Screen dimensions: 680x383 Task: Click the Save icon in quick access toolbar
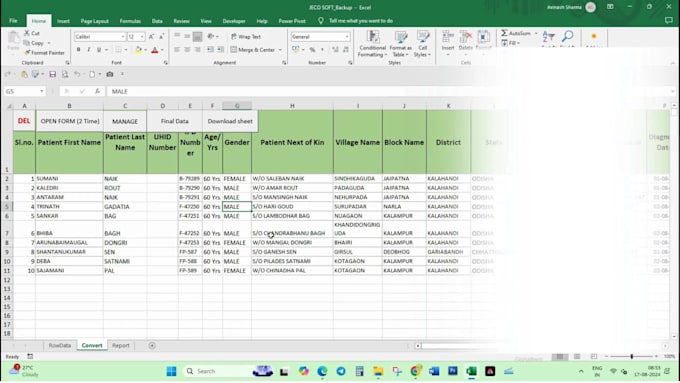tap(52, 74)
